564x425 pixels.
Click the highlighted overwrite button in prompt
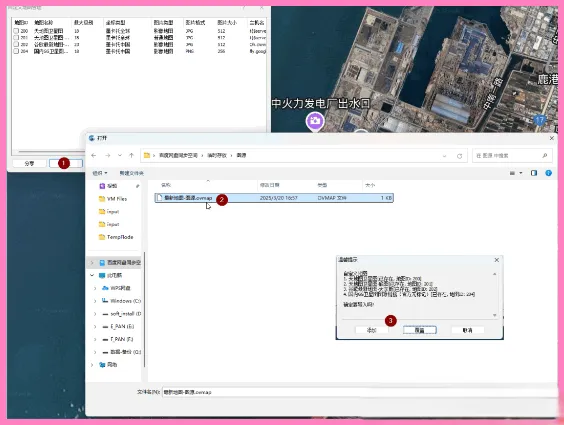(419, 330)
